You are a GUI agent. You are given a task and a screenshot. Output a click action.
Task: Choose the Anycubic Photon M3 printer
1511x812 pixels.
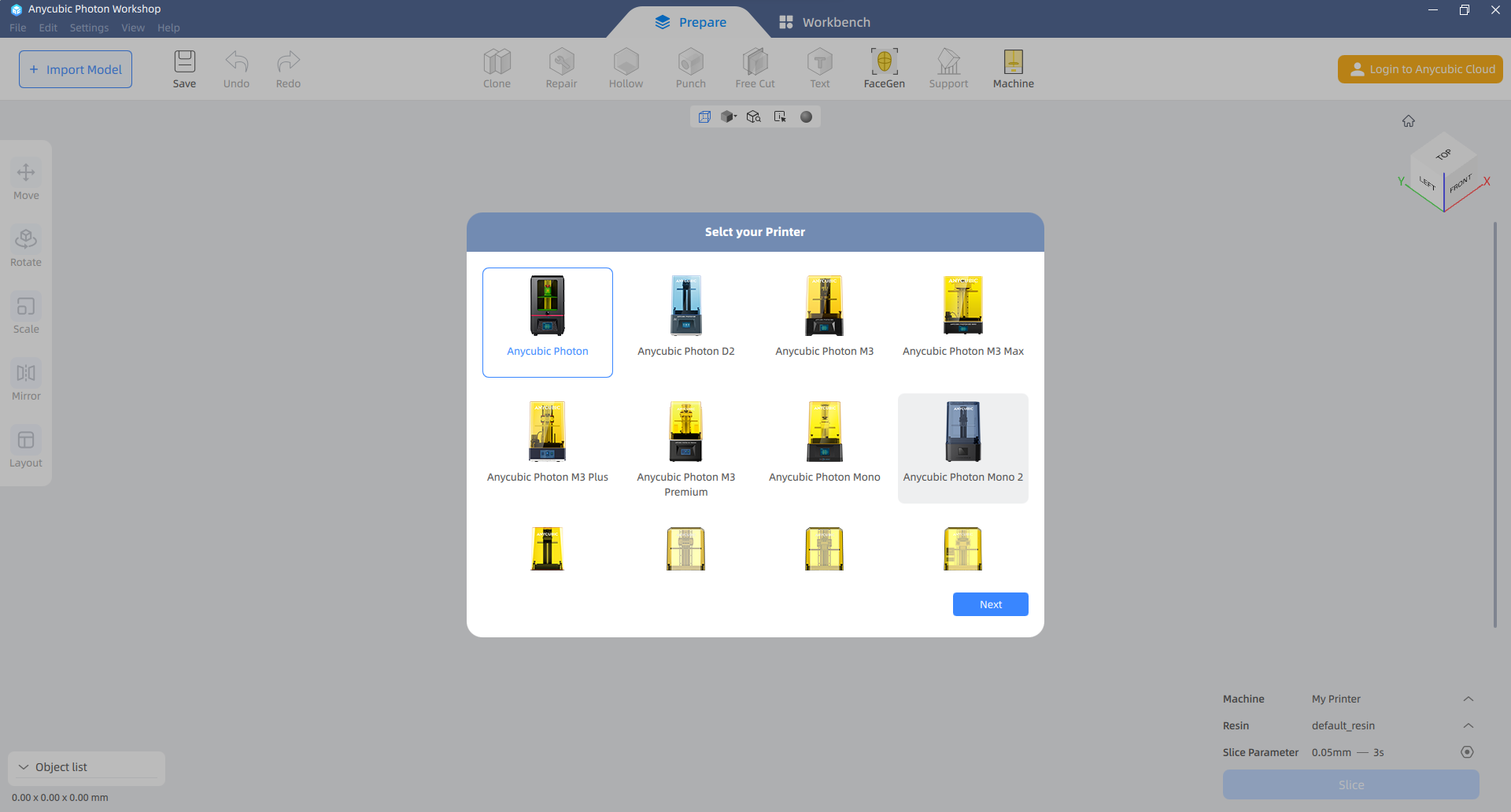pos(825,323)
